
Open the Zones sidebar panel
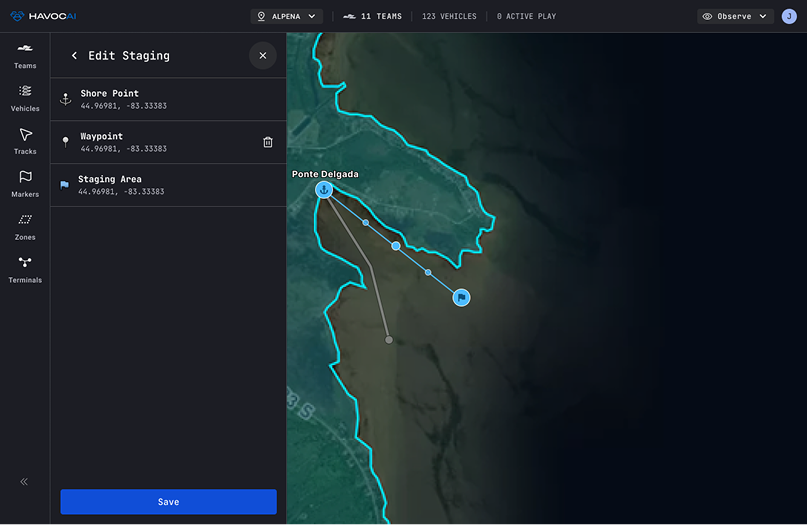click(x=25, y=227)
